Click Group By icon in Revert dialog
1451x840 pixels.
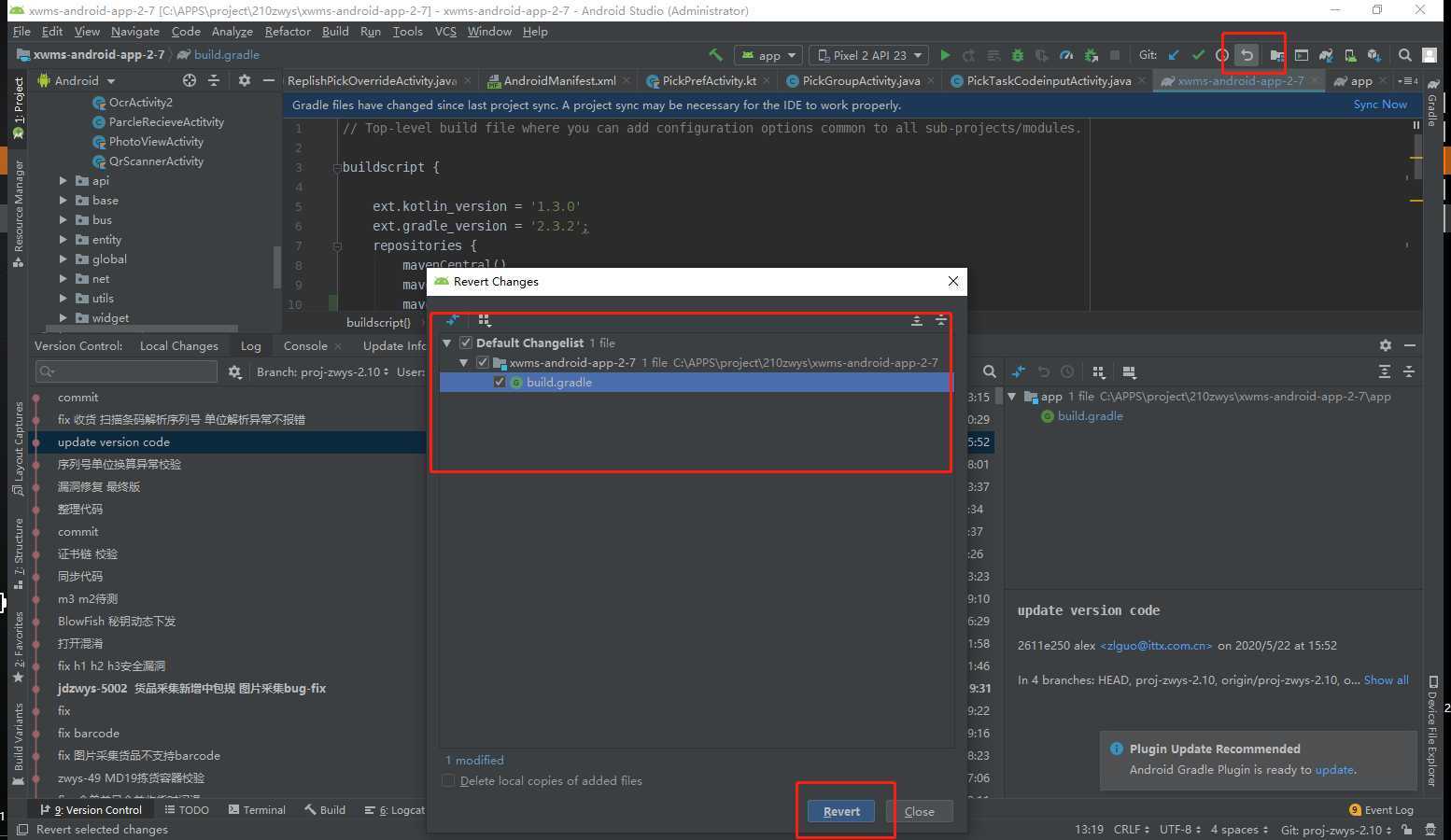484,320
